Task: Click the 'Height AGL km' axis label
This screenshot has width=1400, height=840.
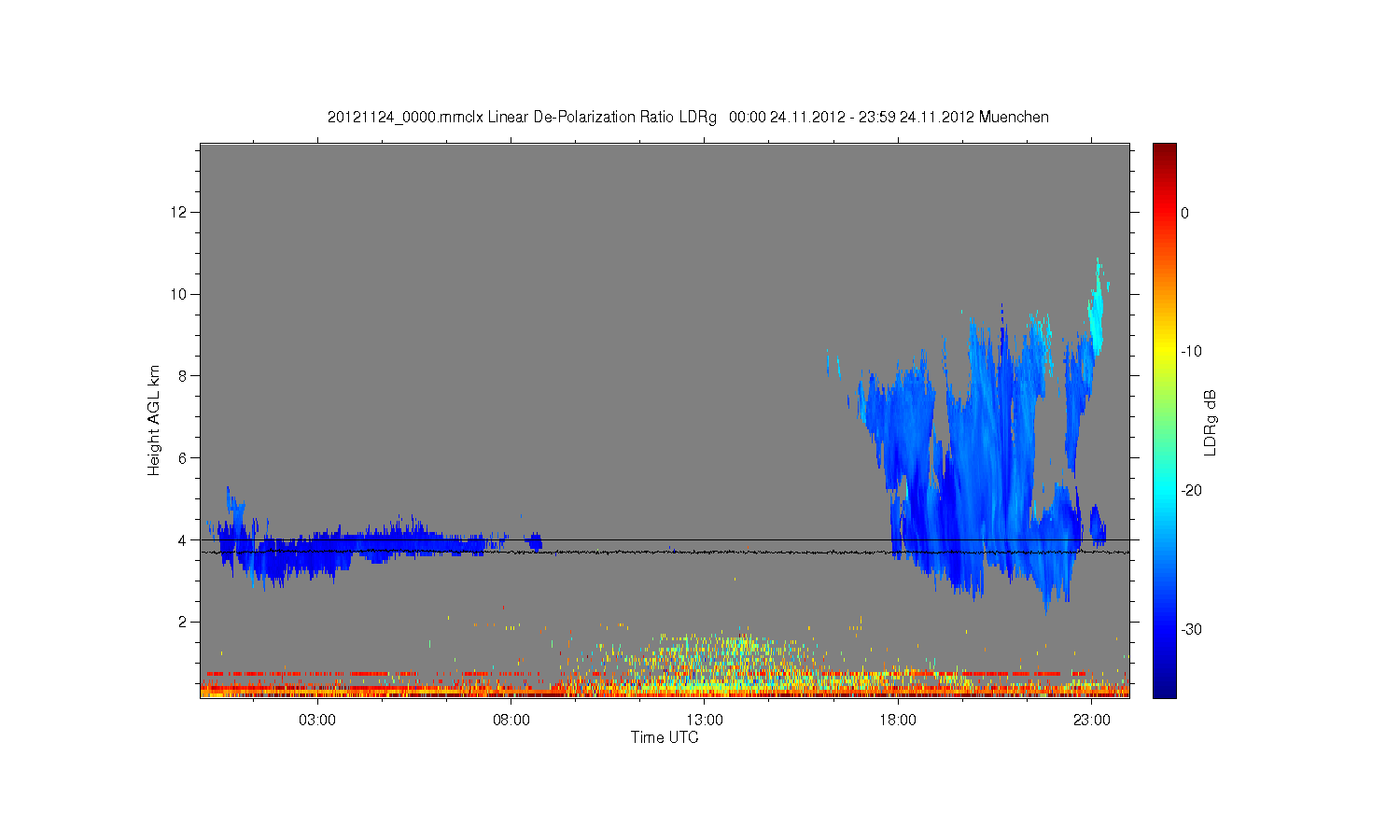Action: (154, 420)
